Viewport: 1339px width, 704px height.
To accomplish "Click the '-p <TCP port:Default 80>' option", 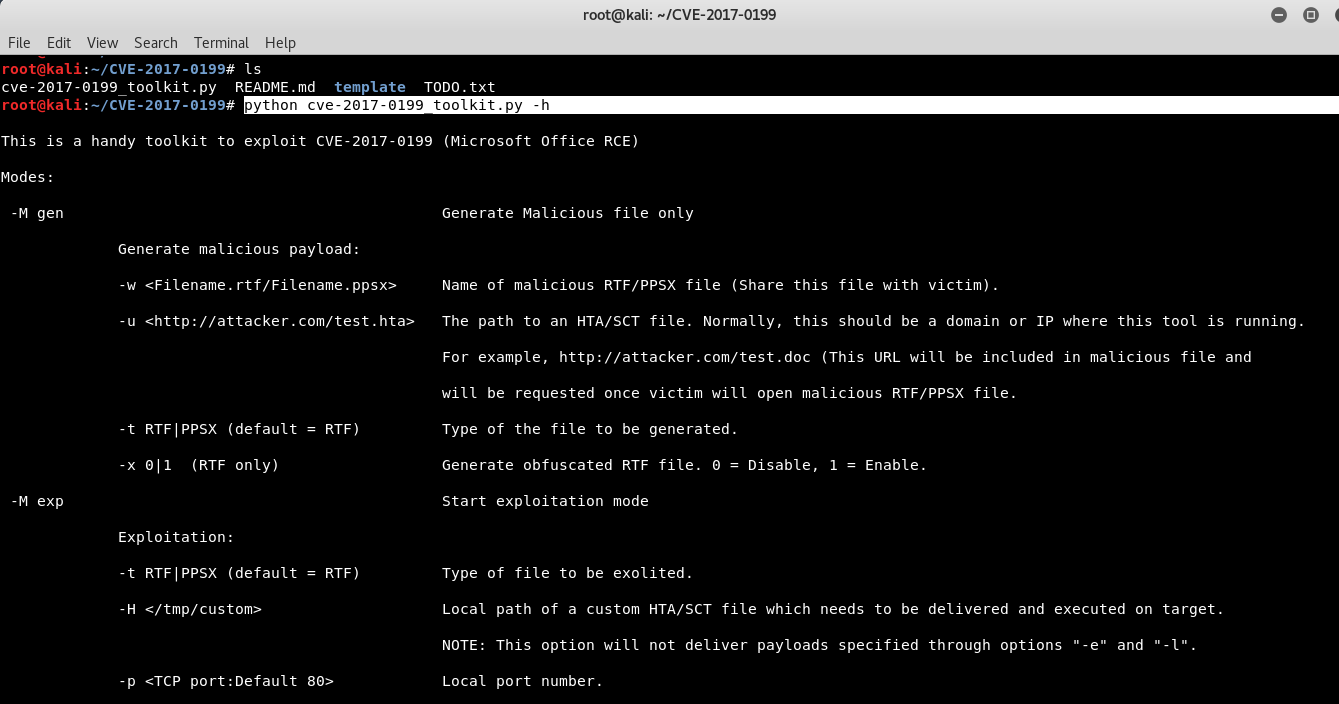I will pos(226,681).
